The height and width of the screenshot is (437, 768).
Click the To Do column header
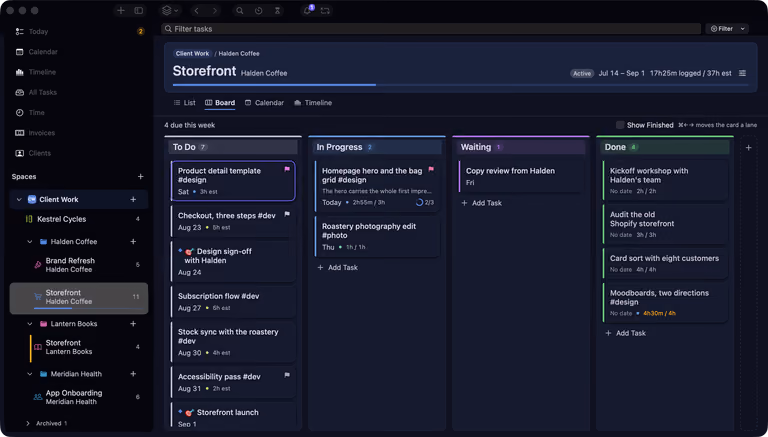pos(233,147)
